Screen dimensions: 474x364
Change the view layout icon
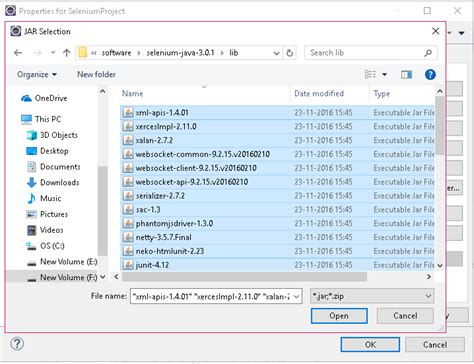click(370, 74)
